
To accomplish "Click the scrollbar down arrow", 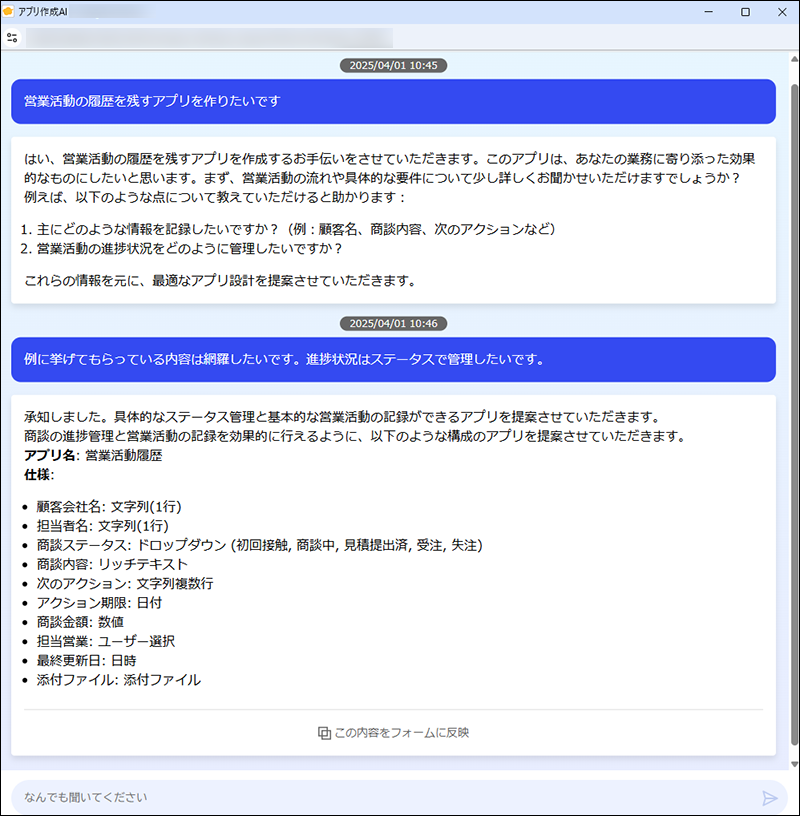I will tap(794, 764).
